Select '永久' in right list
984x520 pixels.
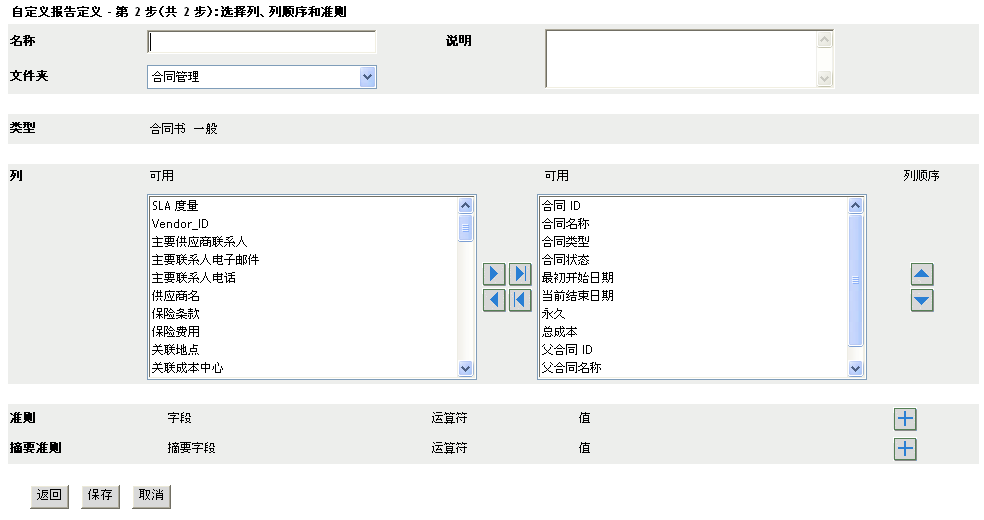click(x=694, y=314)
